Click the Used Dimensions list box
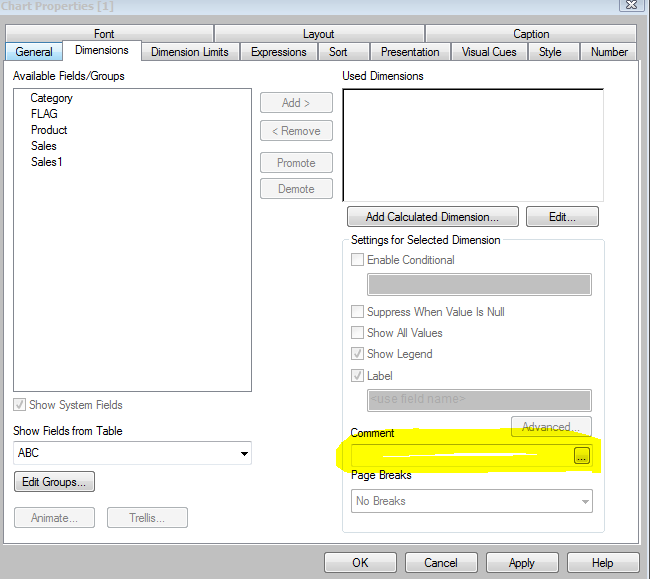 [x=473, y=145]
